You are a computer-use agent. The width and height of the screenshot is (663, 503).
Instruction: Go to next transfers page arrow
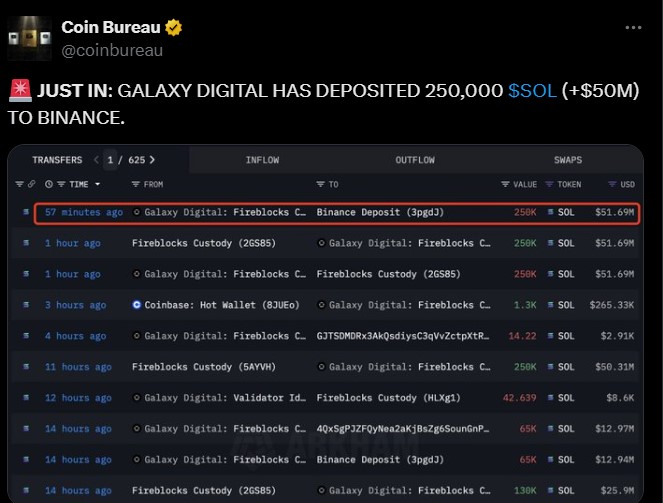pyautogui.click(x=152, y=159)
